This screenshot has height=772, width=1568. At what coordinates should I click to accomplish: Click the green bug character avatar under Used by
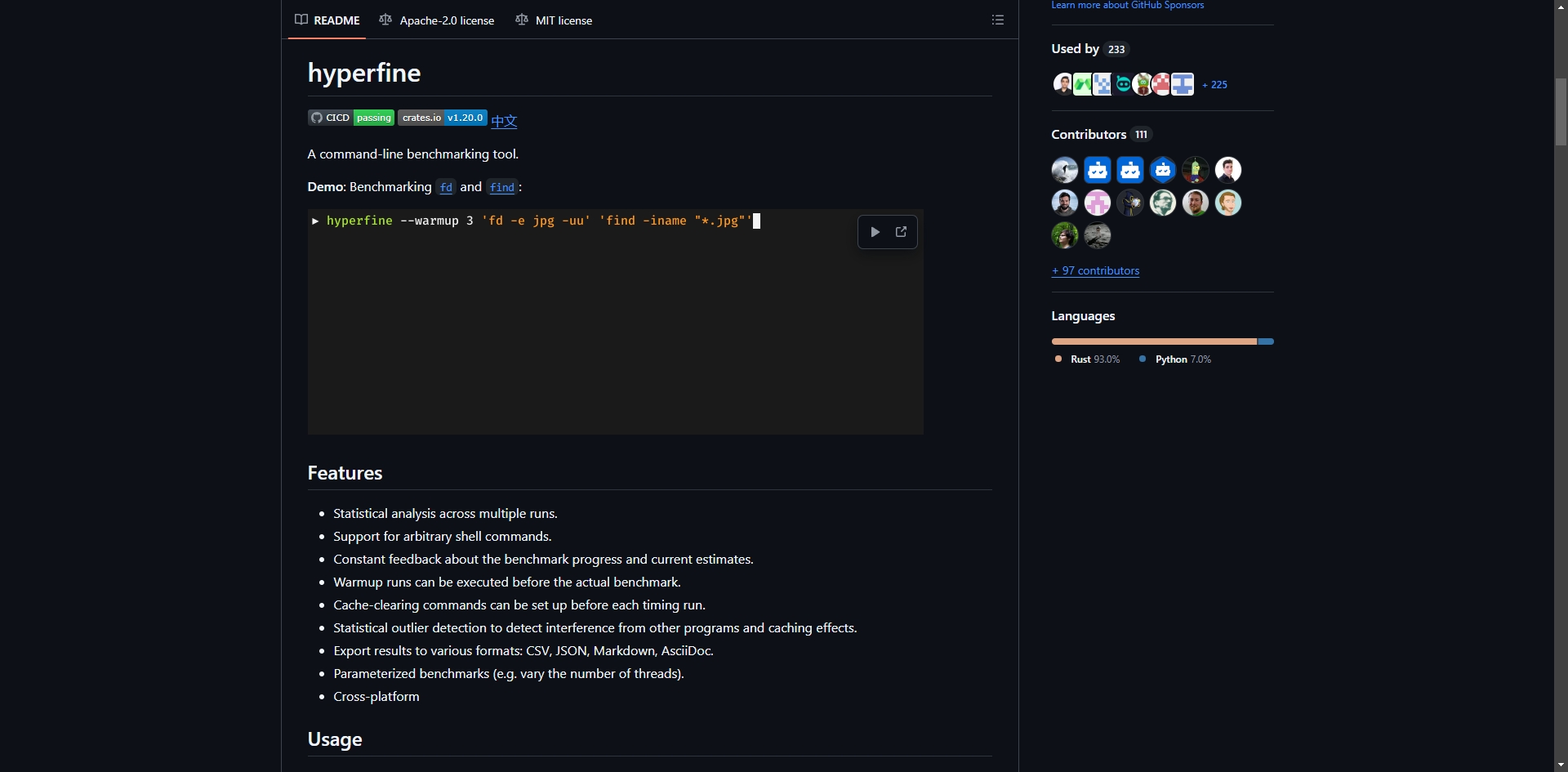pos(1143,84)
